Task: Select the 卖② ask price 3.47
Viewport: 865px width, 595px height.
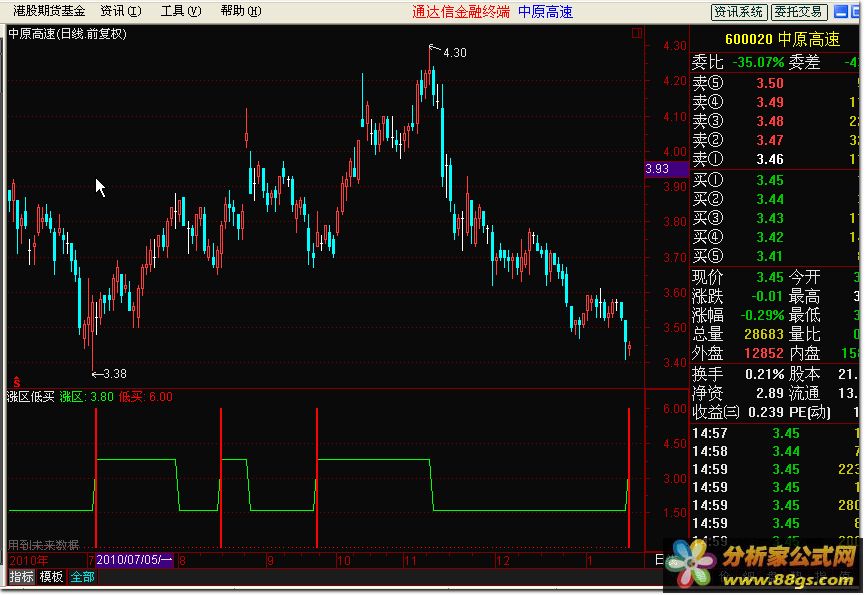Action: pyautogui.click(x=770, y=140)
